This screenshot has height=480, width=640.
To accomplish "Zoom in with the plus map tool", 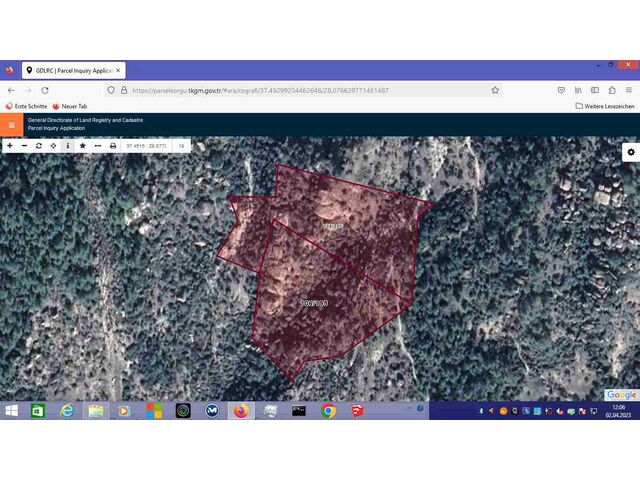I will [10, 146].
